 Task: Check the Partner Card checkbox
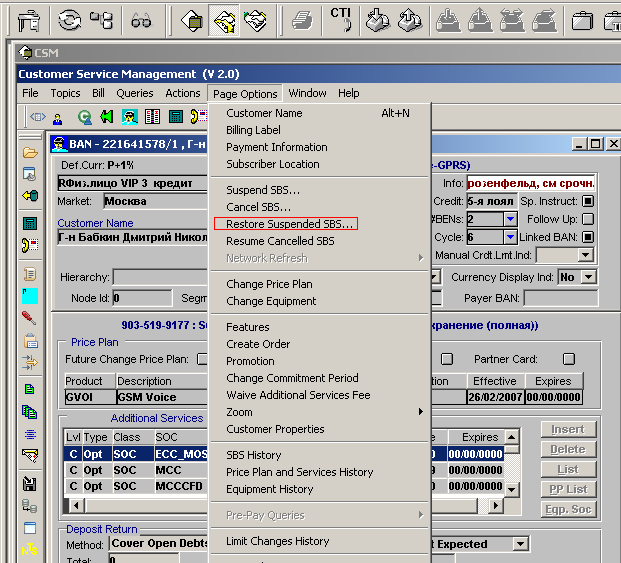click(568, 359)
